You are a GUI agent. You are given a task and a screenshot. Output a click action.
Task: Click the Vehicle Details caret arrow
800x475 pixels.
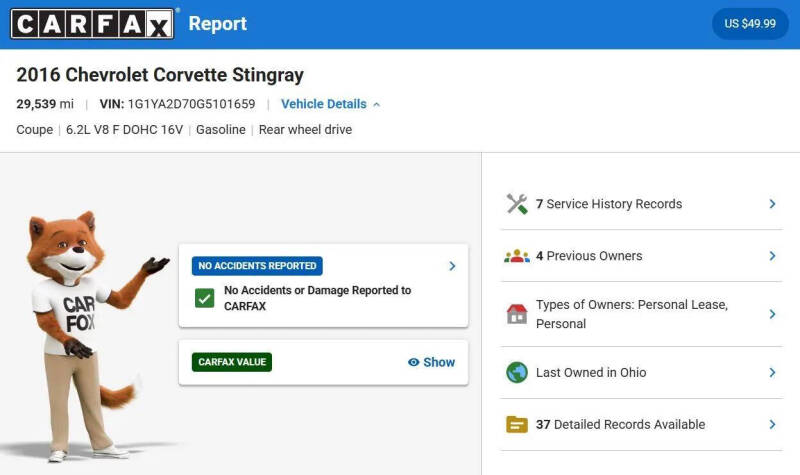377,105
